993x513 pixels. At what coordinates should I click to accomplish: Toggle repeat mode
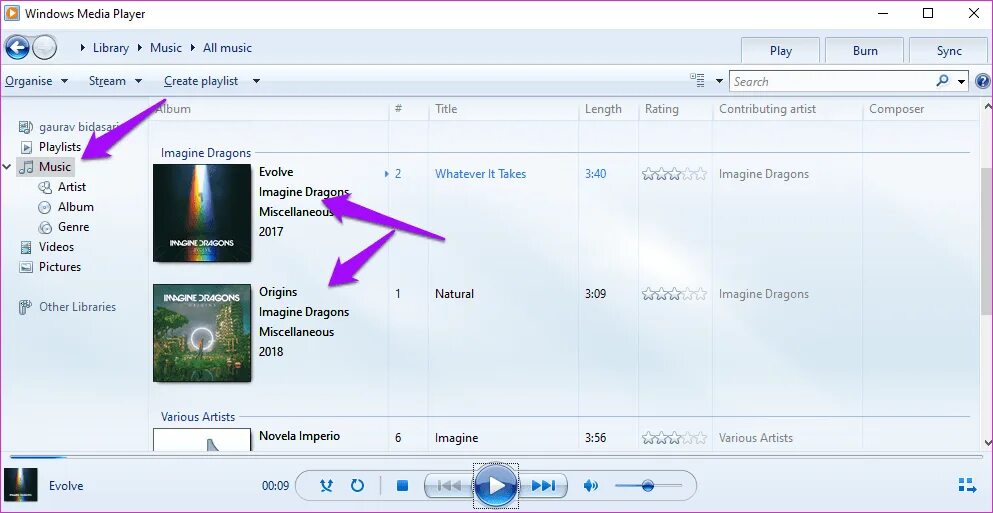(358, 486)
